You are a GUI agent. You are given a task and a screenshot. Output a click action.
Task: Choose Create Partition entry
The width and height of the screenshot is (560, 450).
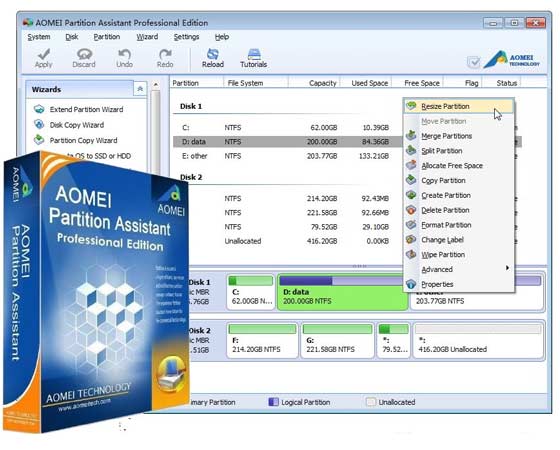tap(459, 195)
